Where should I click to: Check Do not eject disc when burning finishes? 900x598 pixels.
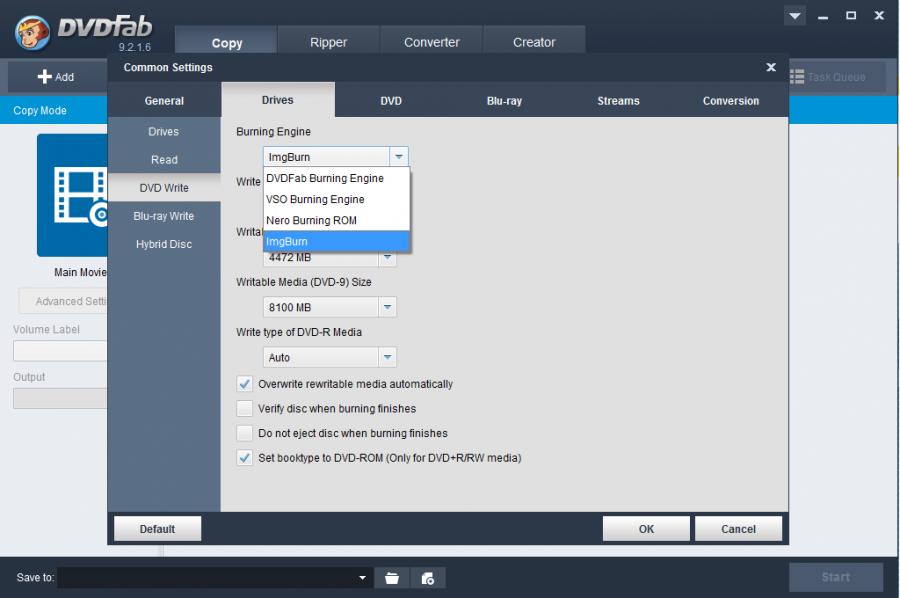245,433
